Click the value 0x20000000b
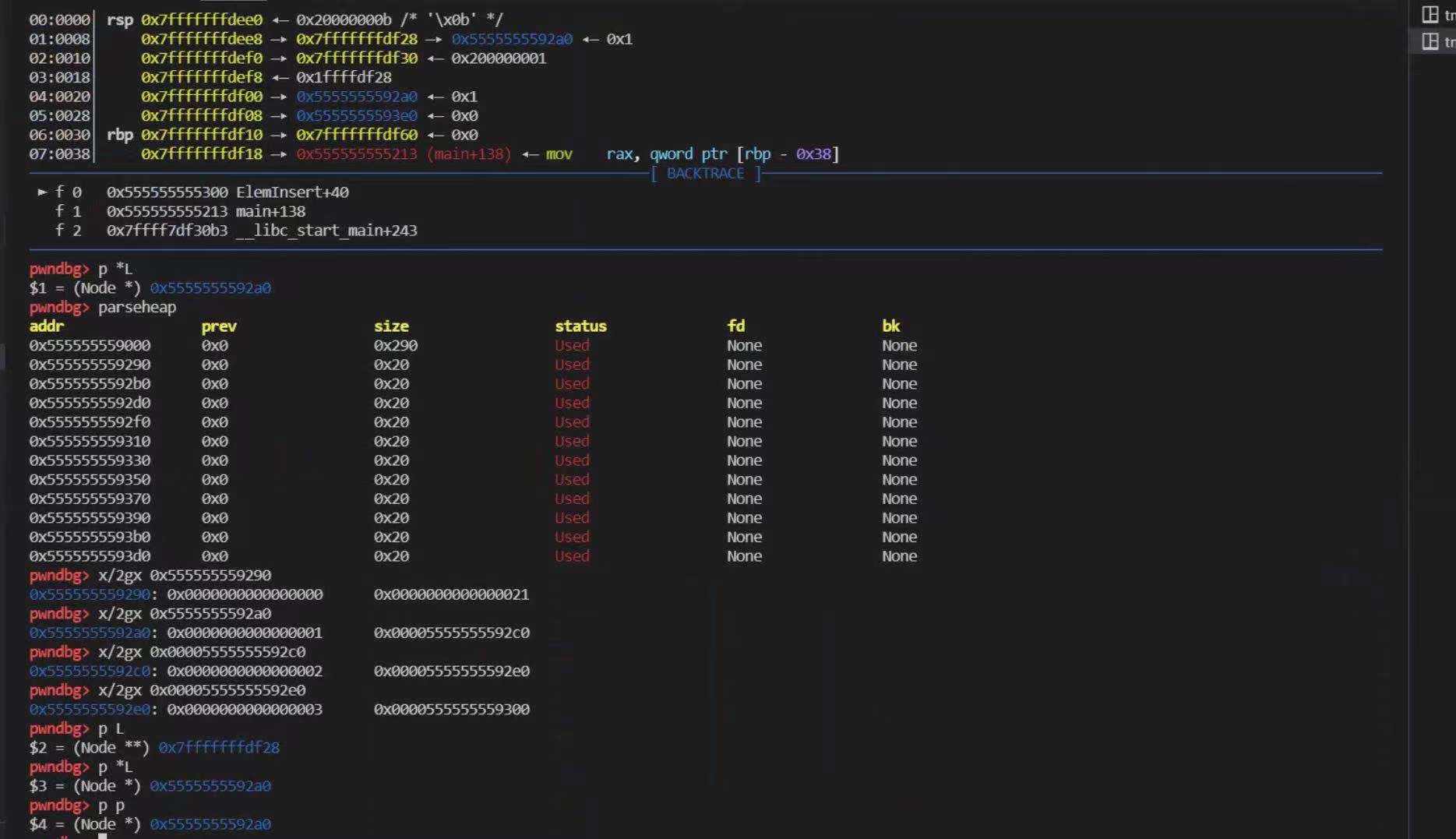1456x839 pixels. click(344, 19)
